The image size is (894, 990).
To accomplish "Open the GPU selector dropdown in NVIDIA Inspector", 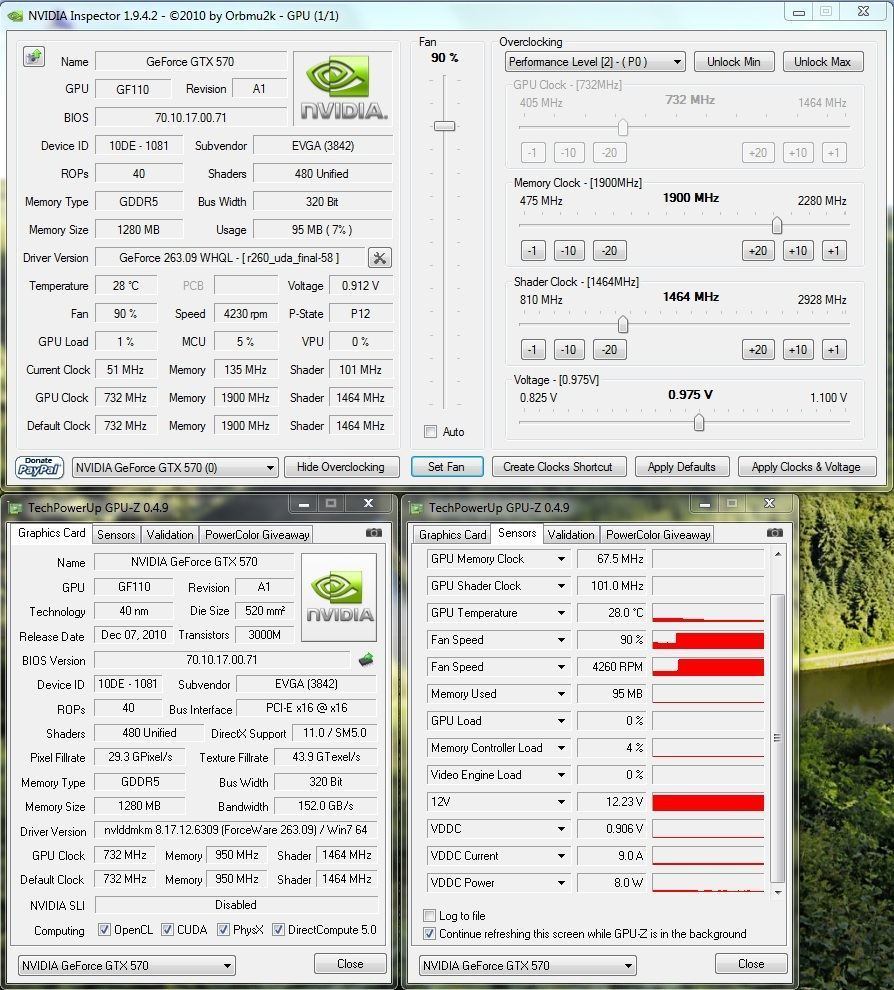I will pyautogui.click(x=175, y=468).
